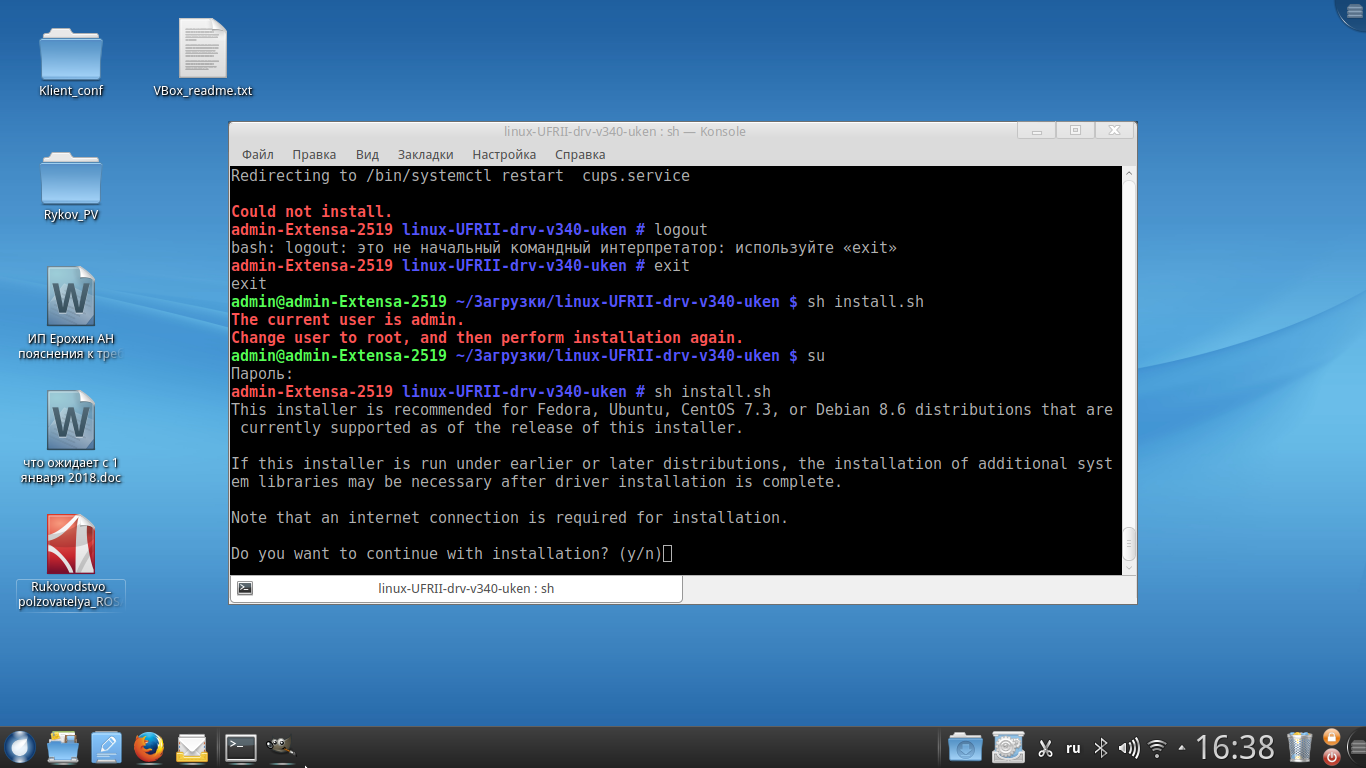Open the Файл menu in Konsole
Screen dimensions: 1366x768
[x=257, y=155]
